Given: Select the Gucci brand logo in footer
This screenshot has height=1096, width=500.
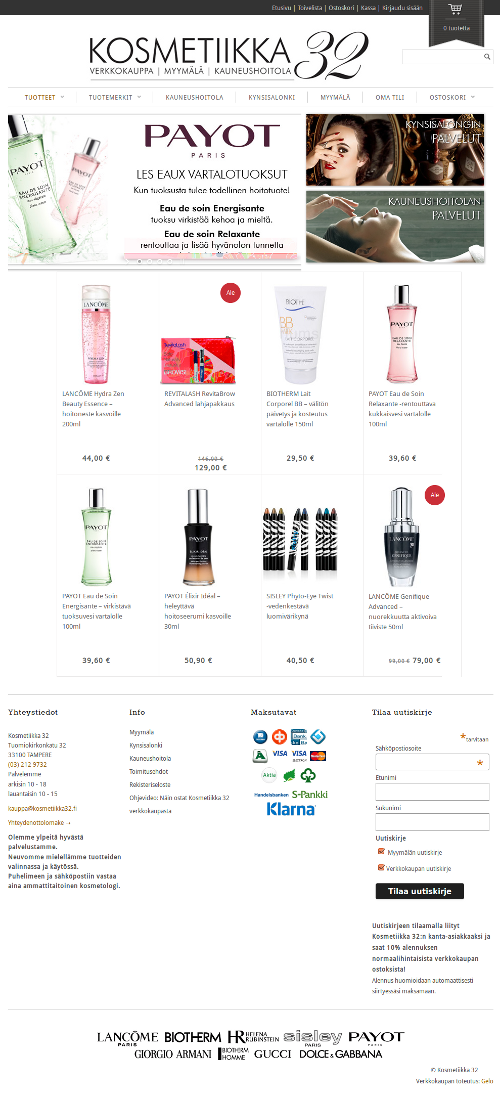Looking at the screenshot, I should (272, 1053).
